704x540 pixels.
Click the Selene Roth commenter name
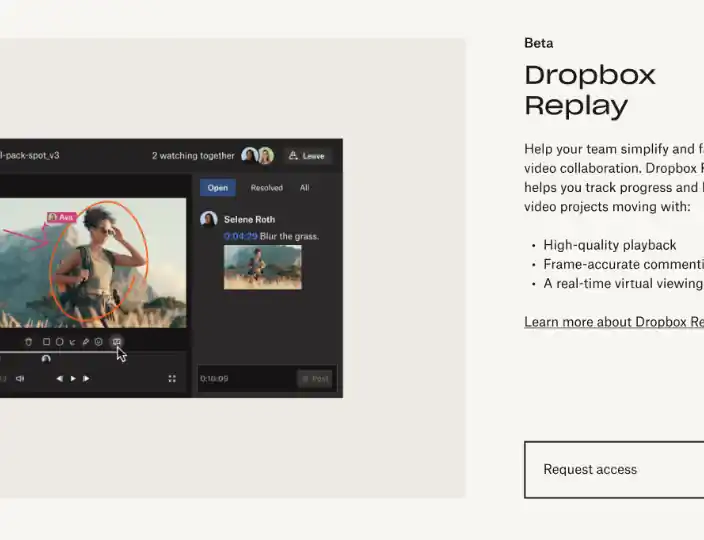tap(249, 220)
